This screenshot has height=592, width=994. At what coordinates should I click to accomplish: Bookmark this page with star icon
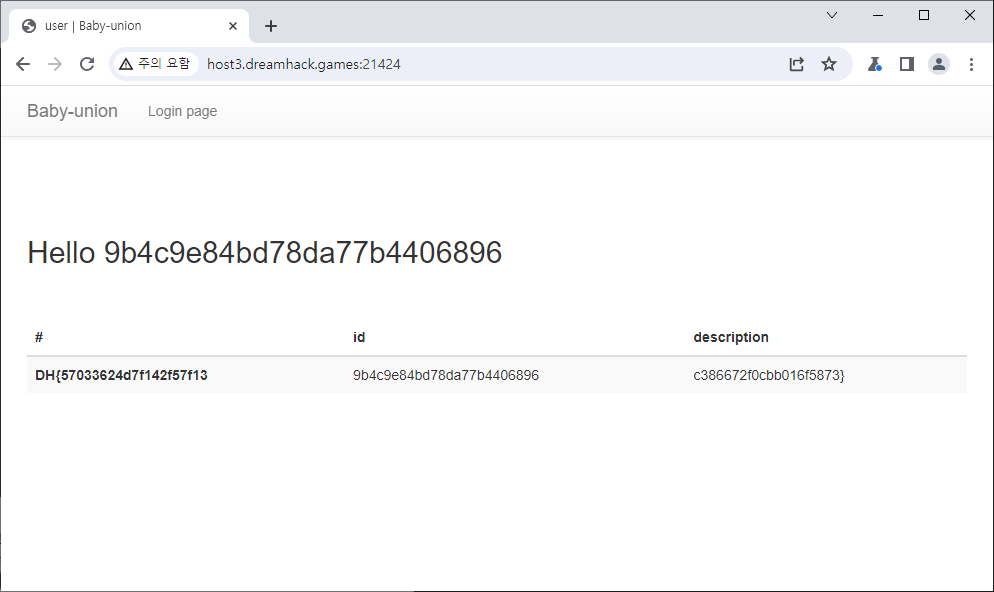[x=829, y=64]
